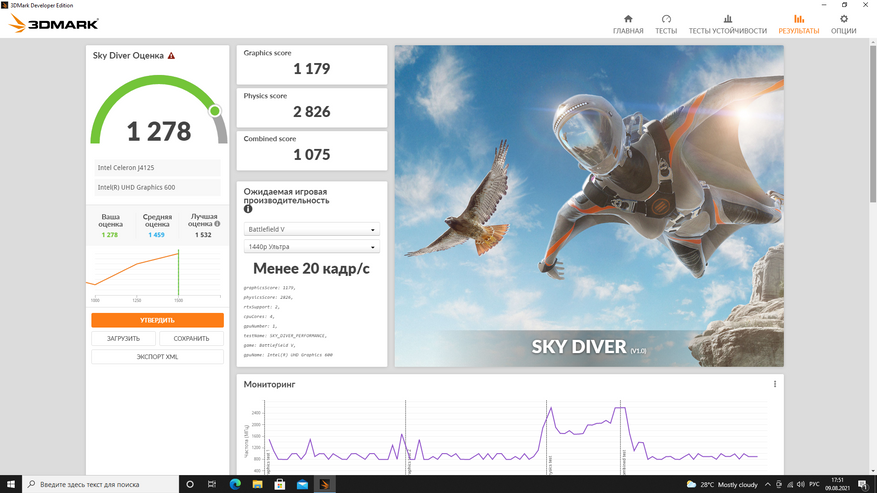877x493 pixels.
Task: Click the network tray icon
Action: coord(790,485)
